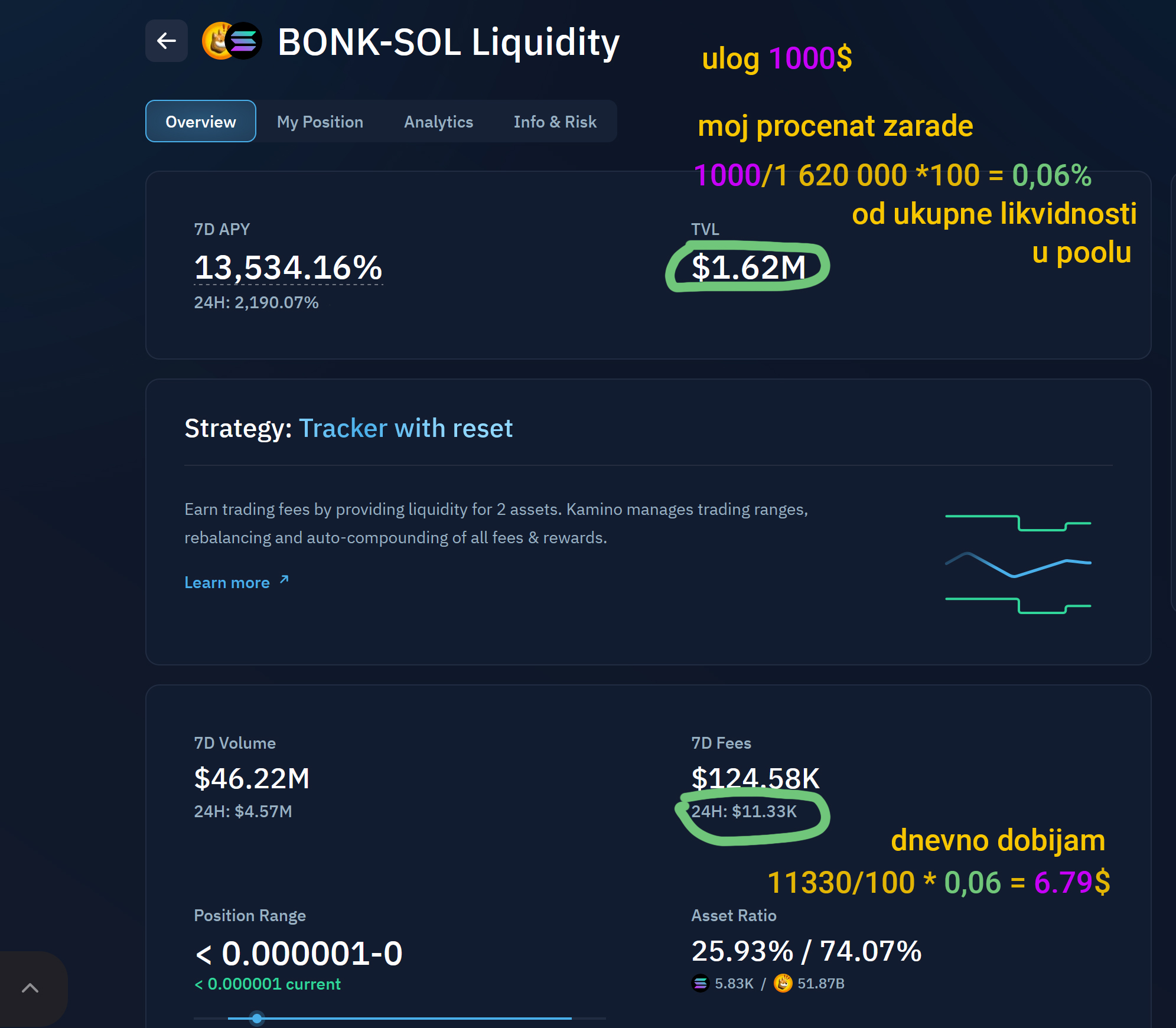The height and width of the screenshot is (1028, 1176).
Task: Expand the upward chevron panel button
Action: tap(30, 988)
